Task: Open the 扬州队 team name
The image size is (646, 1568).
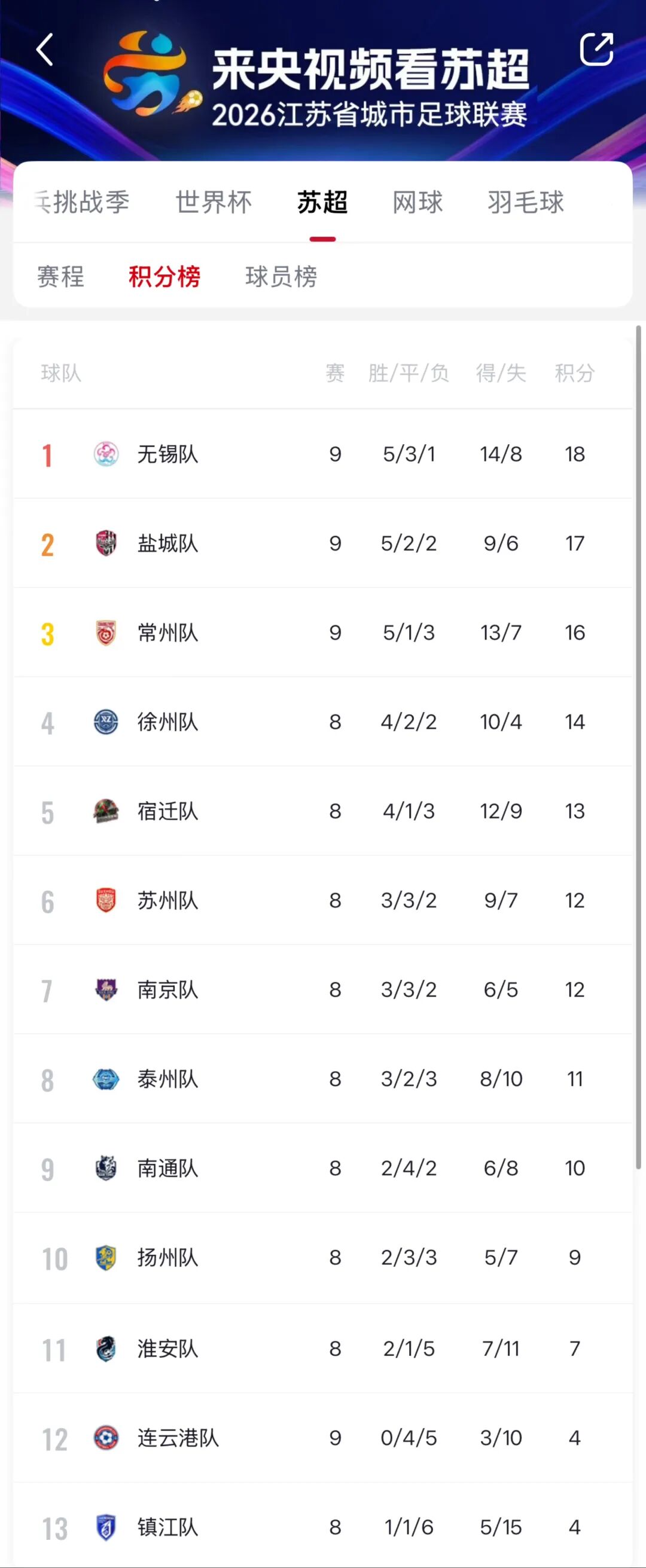Action: coord(167,1258)
